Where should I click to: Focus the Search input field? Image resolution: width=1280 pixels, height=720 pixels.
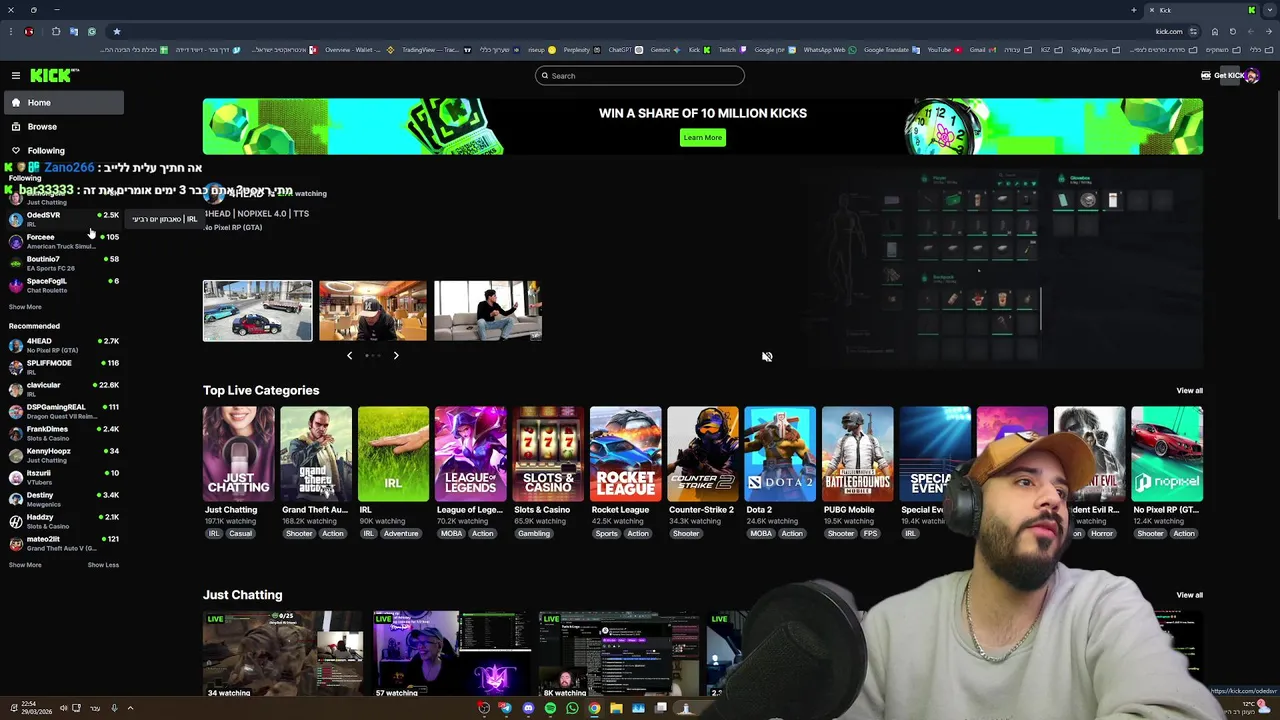pos(640,76)
